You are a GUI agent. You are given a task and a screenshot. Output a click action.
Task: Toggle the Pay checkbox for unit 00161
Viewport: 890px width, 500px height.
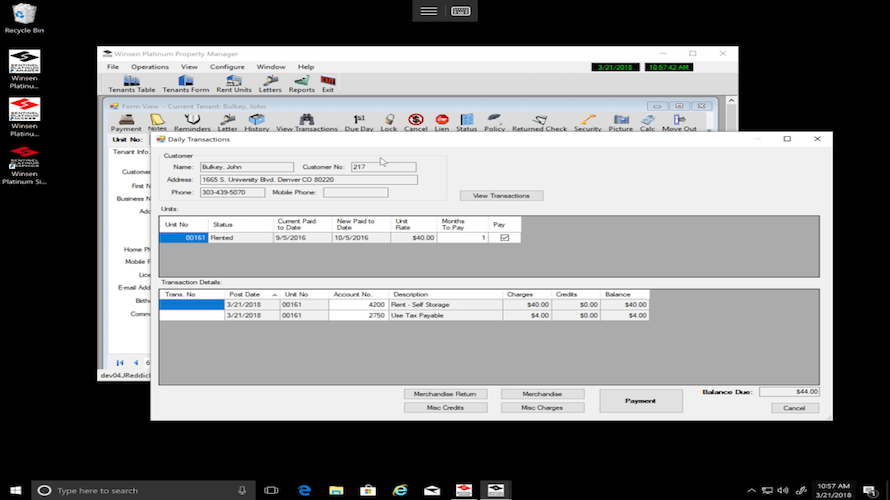[505, 238]
